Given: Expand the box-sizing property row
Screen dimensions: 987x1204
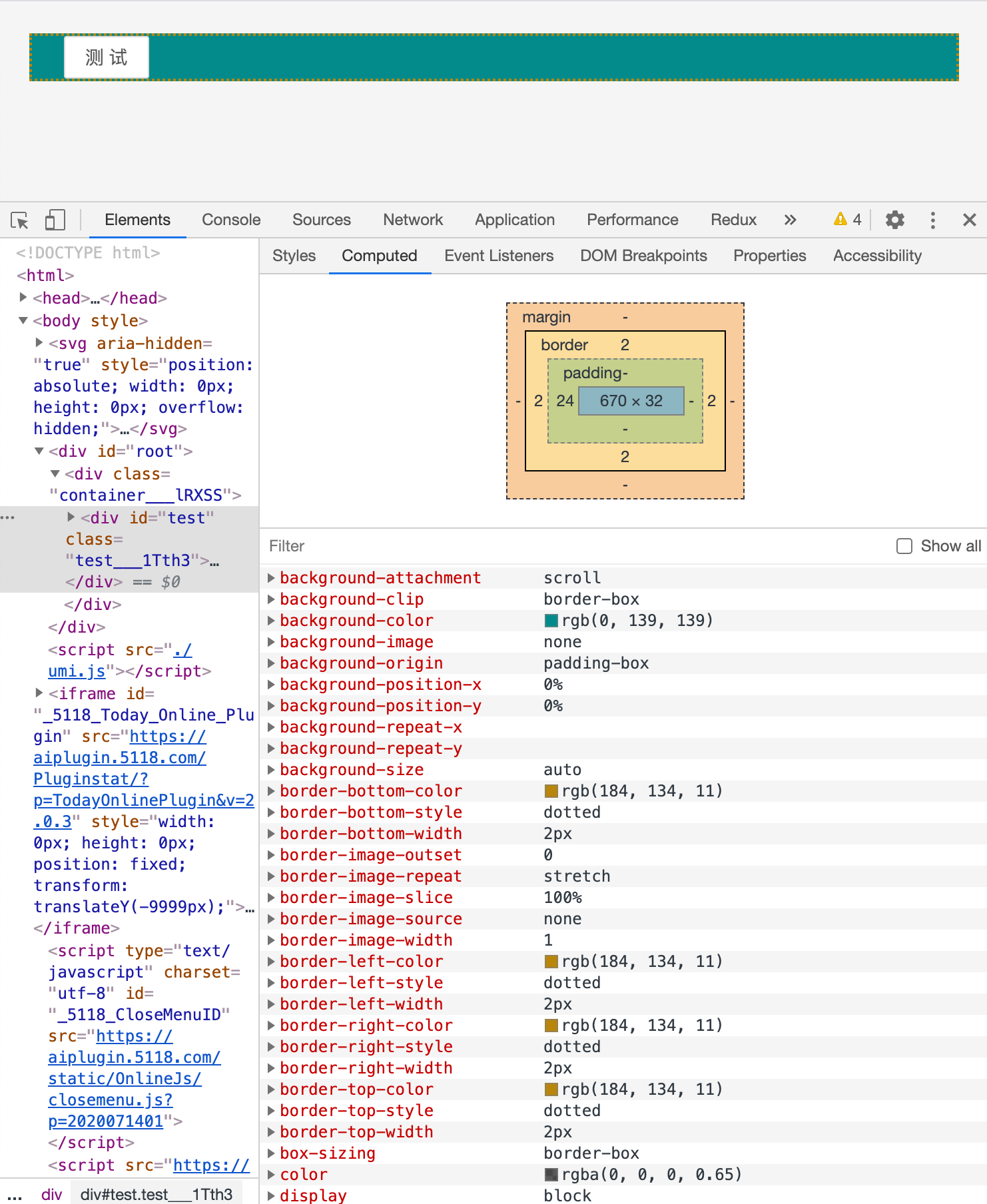Looking at the screenshot, I should [271, 1153].
